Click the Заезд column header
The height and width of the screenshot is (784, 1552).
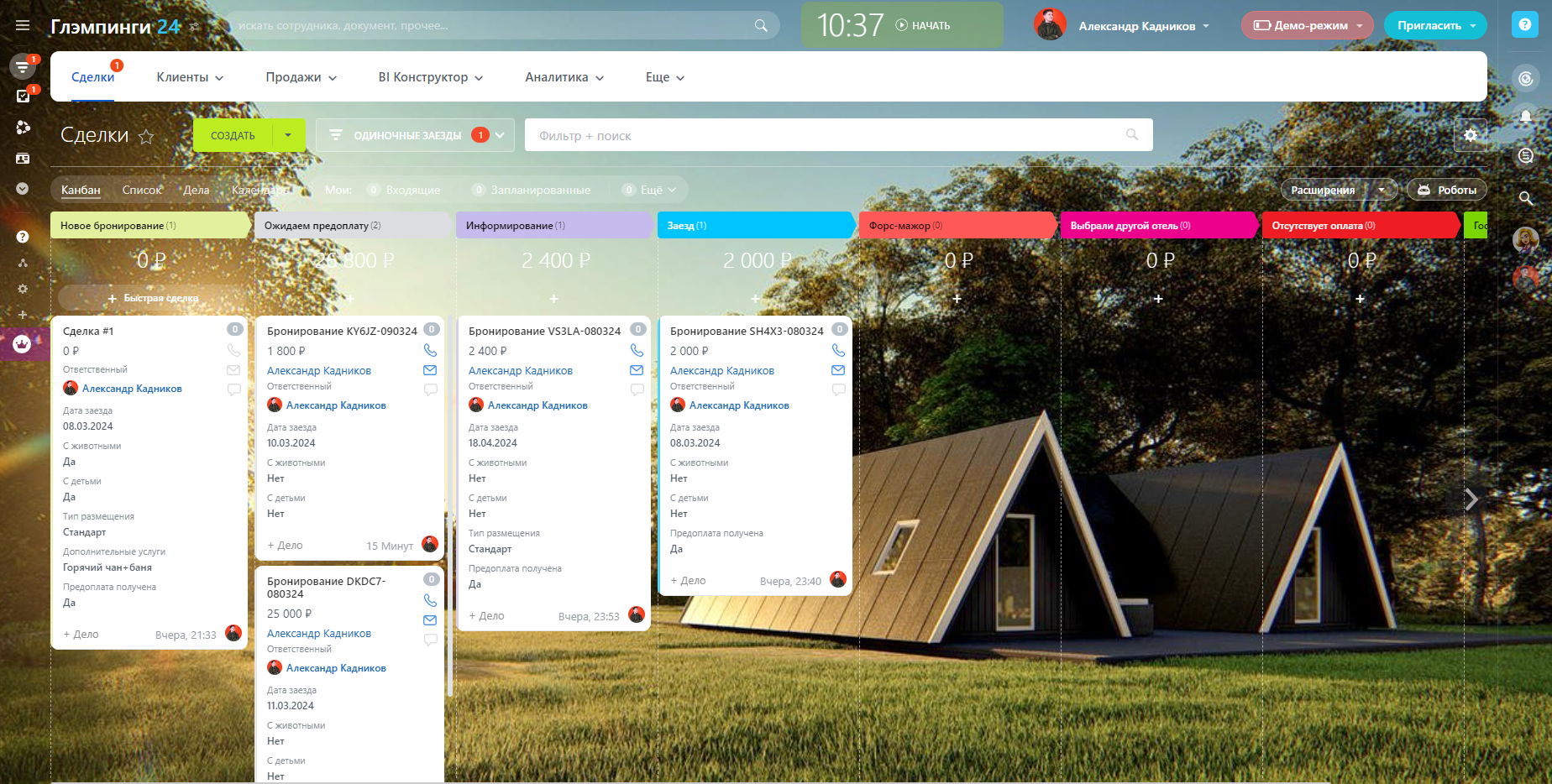point(756,225)
